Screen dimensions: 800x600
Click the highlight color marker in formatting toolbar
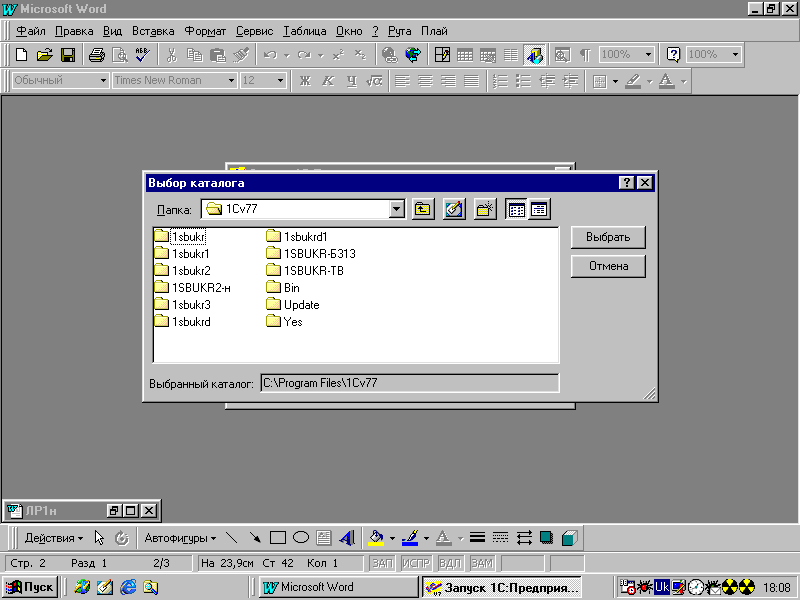point(633,81)
